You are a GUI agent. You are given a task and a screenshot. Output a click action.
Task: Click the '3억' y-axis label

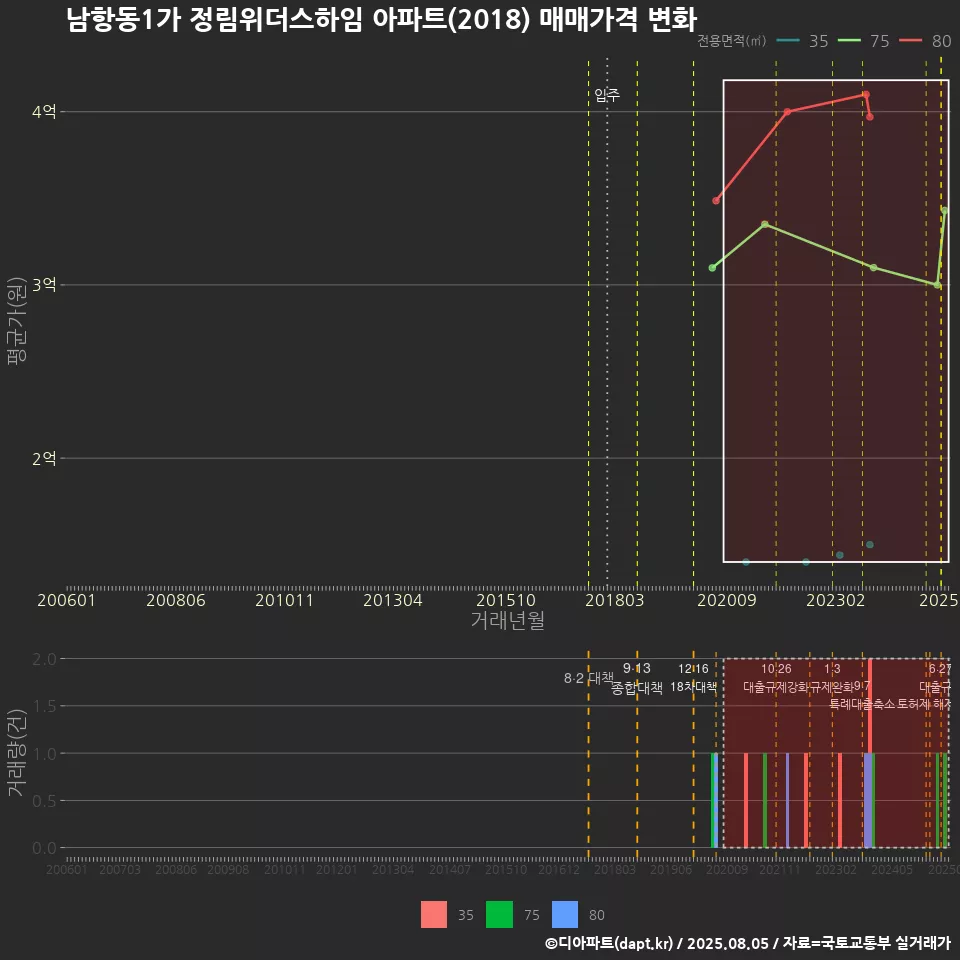tap(44, 285)
